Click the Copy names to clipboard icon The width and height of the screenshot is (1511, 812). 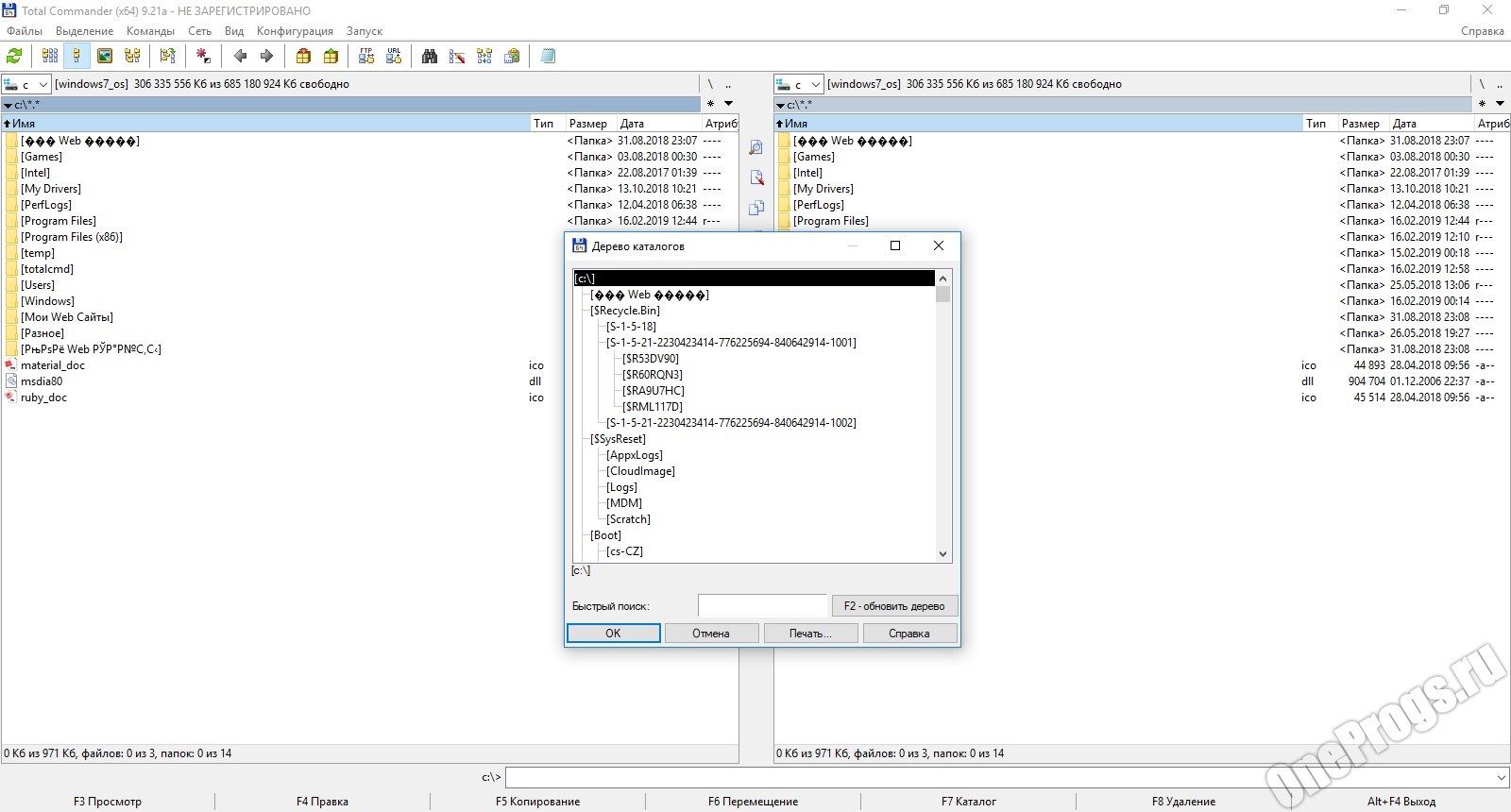point(512,57)
